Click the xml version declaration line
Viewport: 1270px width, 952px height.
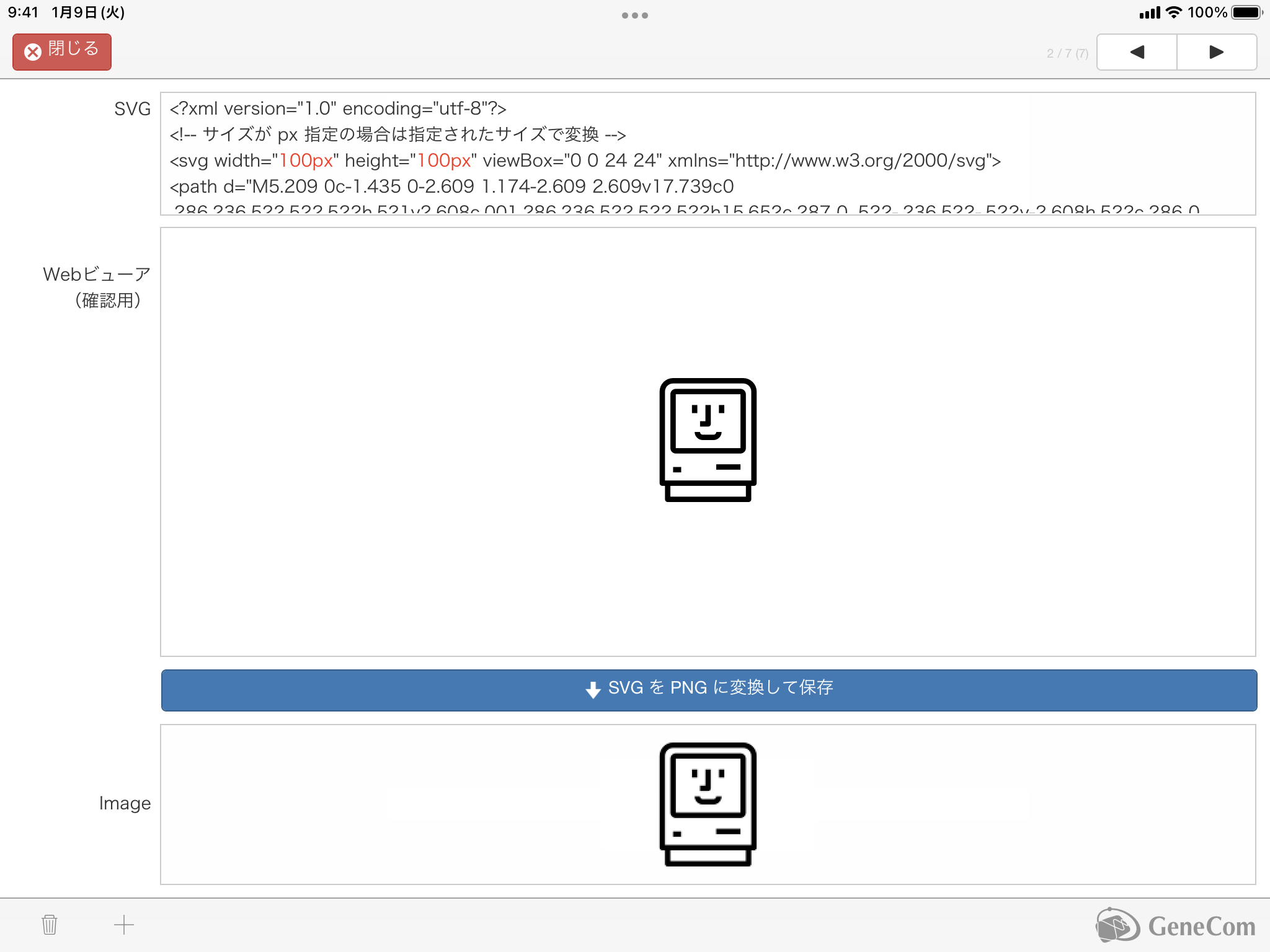pos(338,108)
